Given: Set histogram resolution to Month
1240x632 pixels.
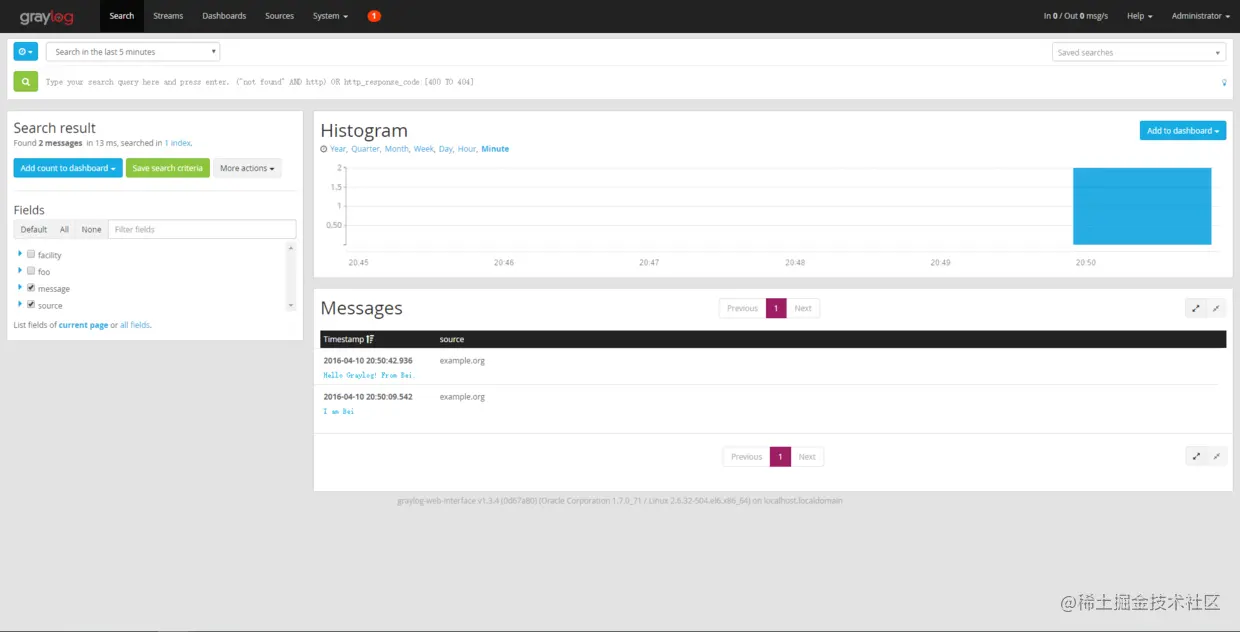Looking at the screenshot, I should point(397,149).
